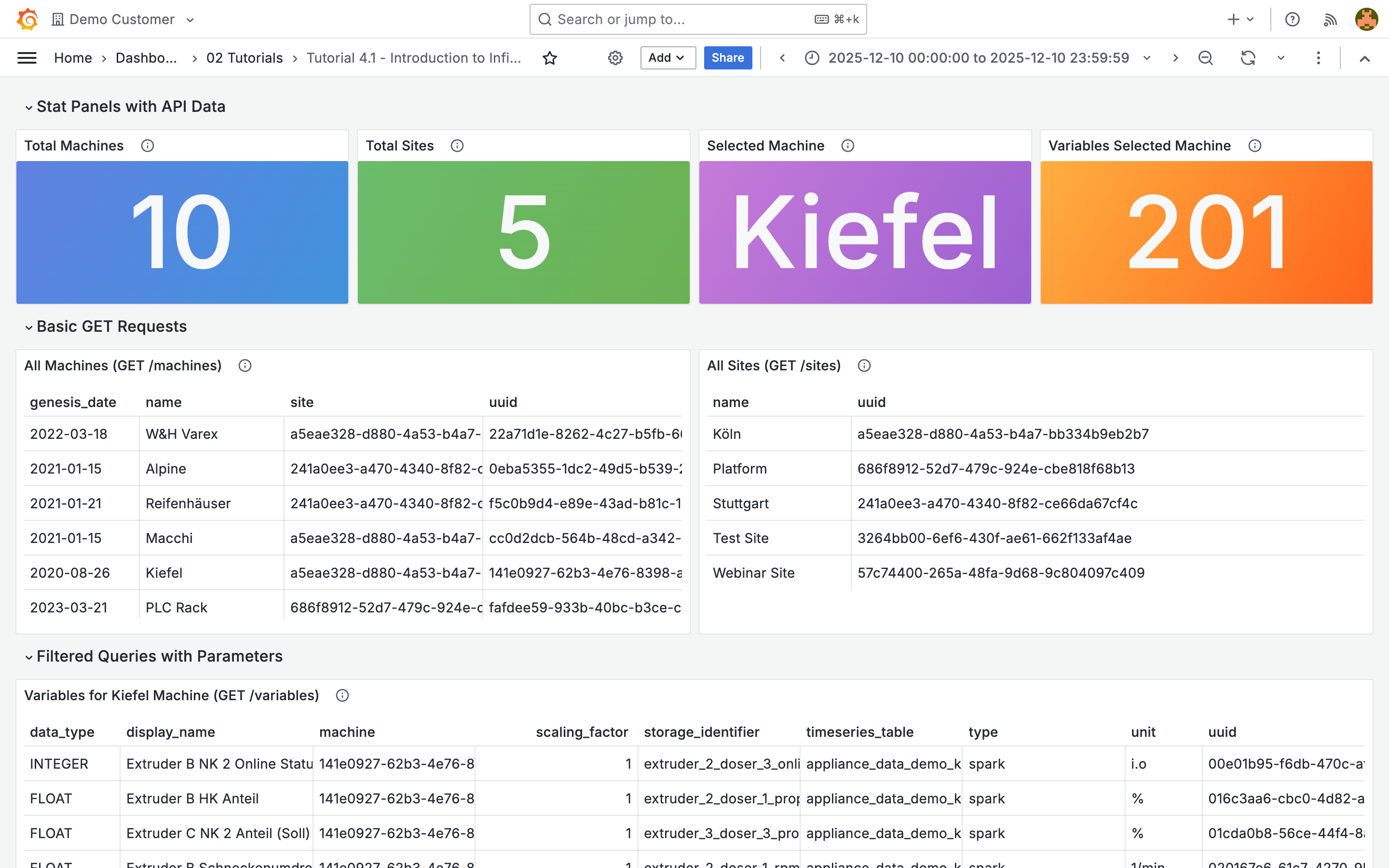This screenshot has width=1389, height=868.
Task: Open the news feed icon
Action: point(1330,19)
